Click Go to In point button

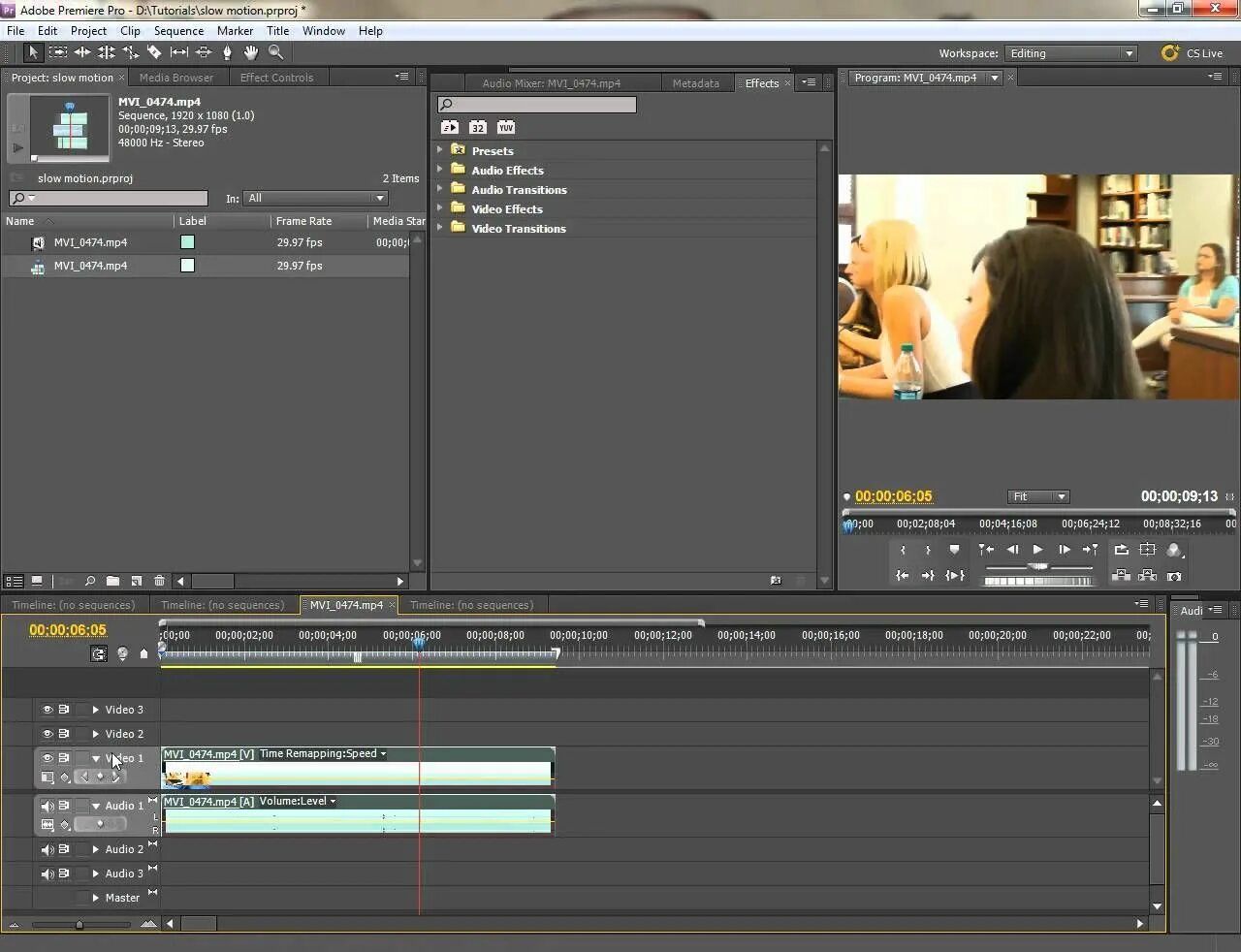click(902, 575)
